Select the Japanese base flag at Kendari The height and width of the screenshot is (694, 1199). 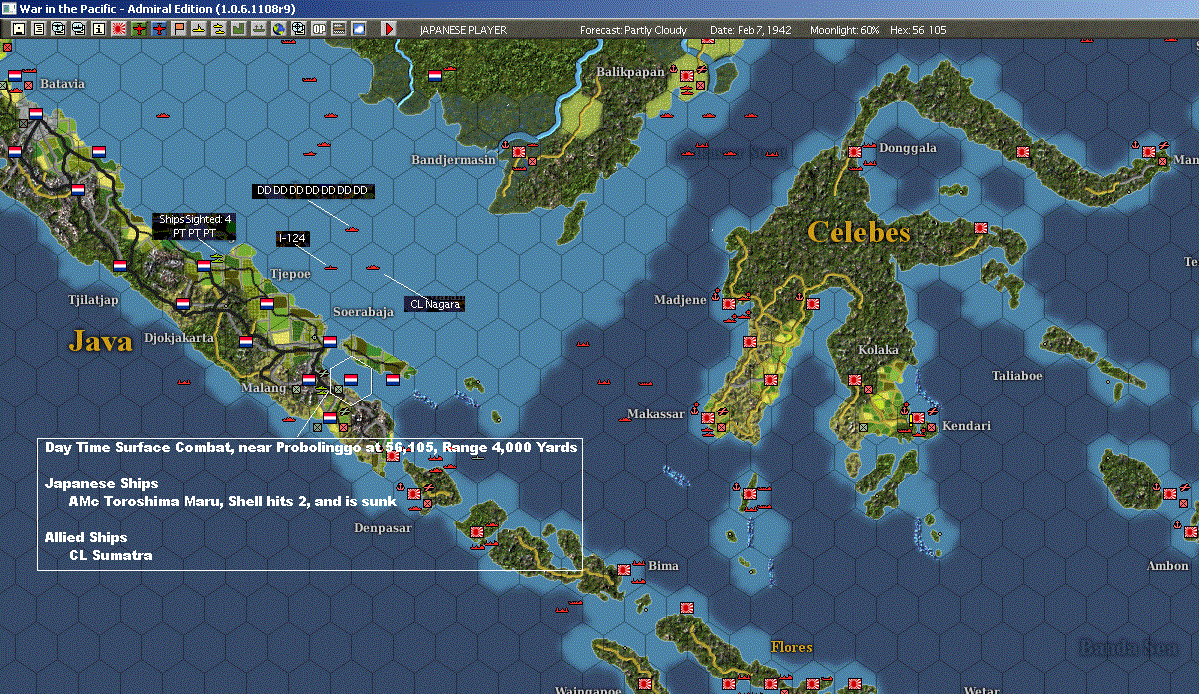click(918, 418)
